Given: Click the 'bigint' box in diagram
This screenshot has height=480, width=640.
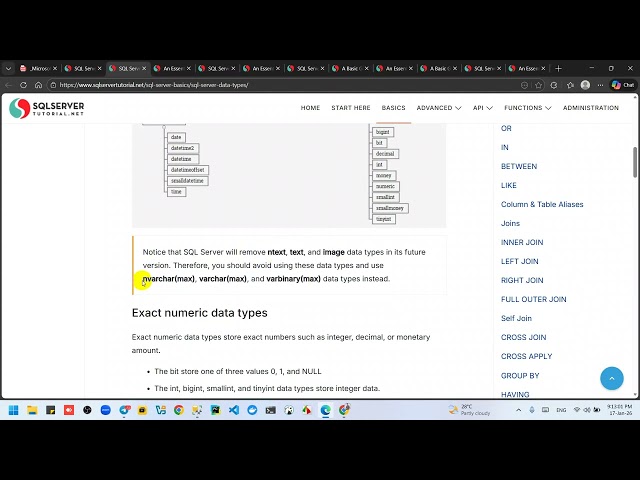Looking at the screenshot, I should 382,132.
